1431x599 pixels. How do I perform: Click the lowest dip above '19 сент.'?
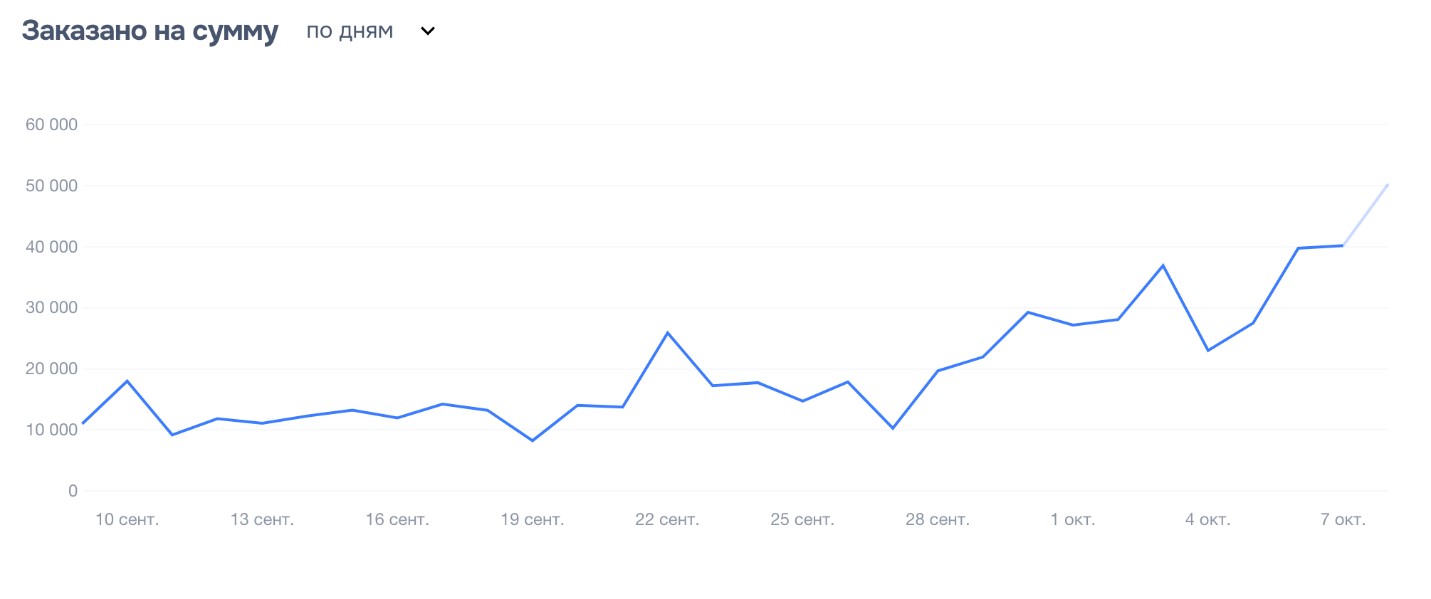[x=532, y=440]
